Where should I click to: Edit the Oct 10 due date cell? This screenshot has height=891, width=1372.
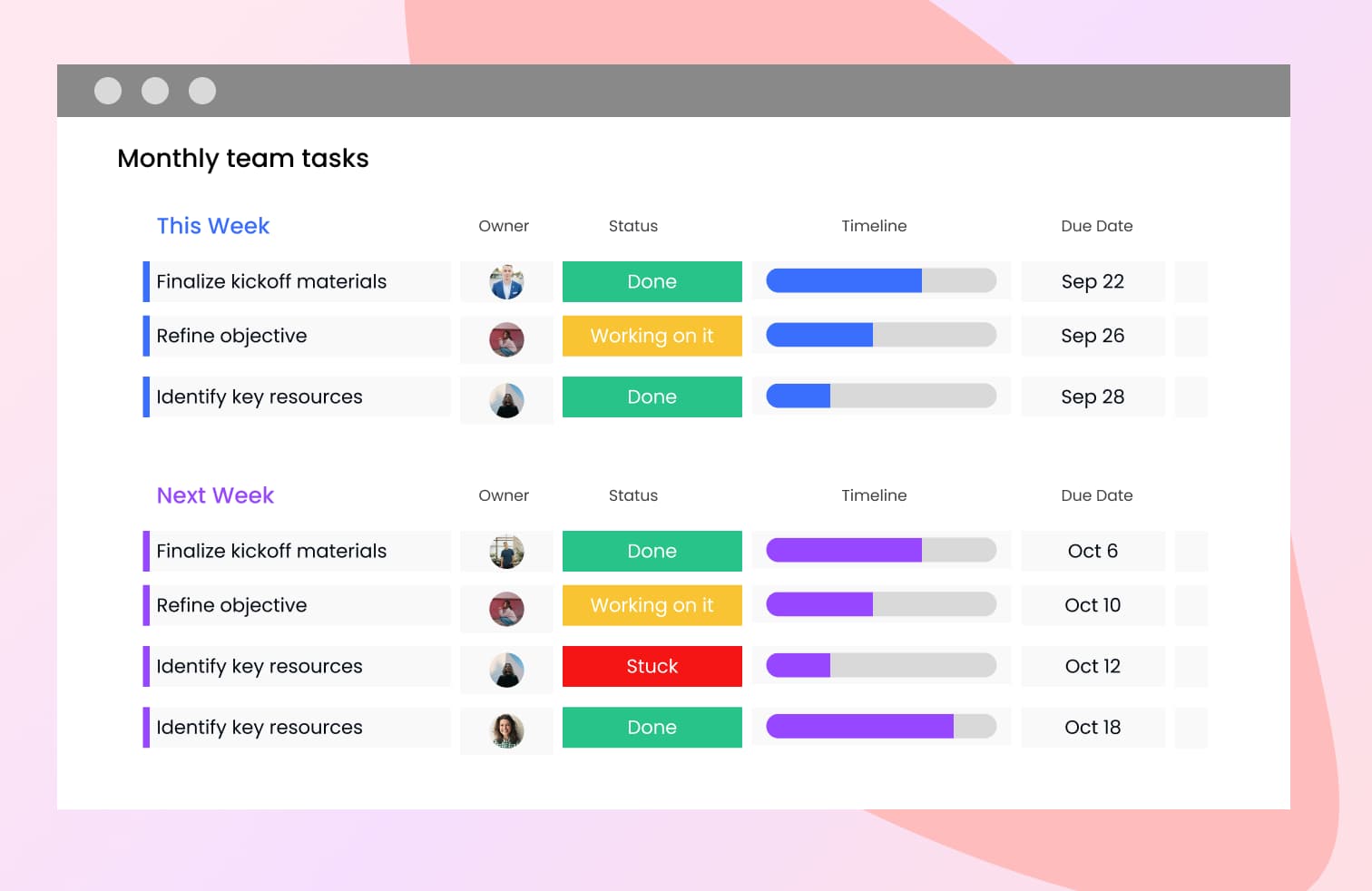pos(1093,605)
